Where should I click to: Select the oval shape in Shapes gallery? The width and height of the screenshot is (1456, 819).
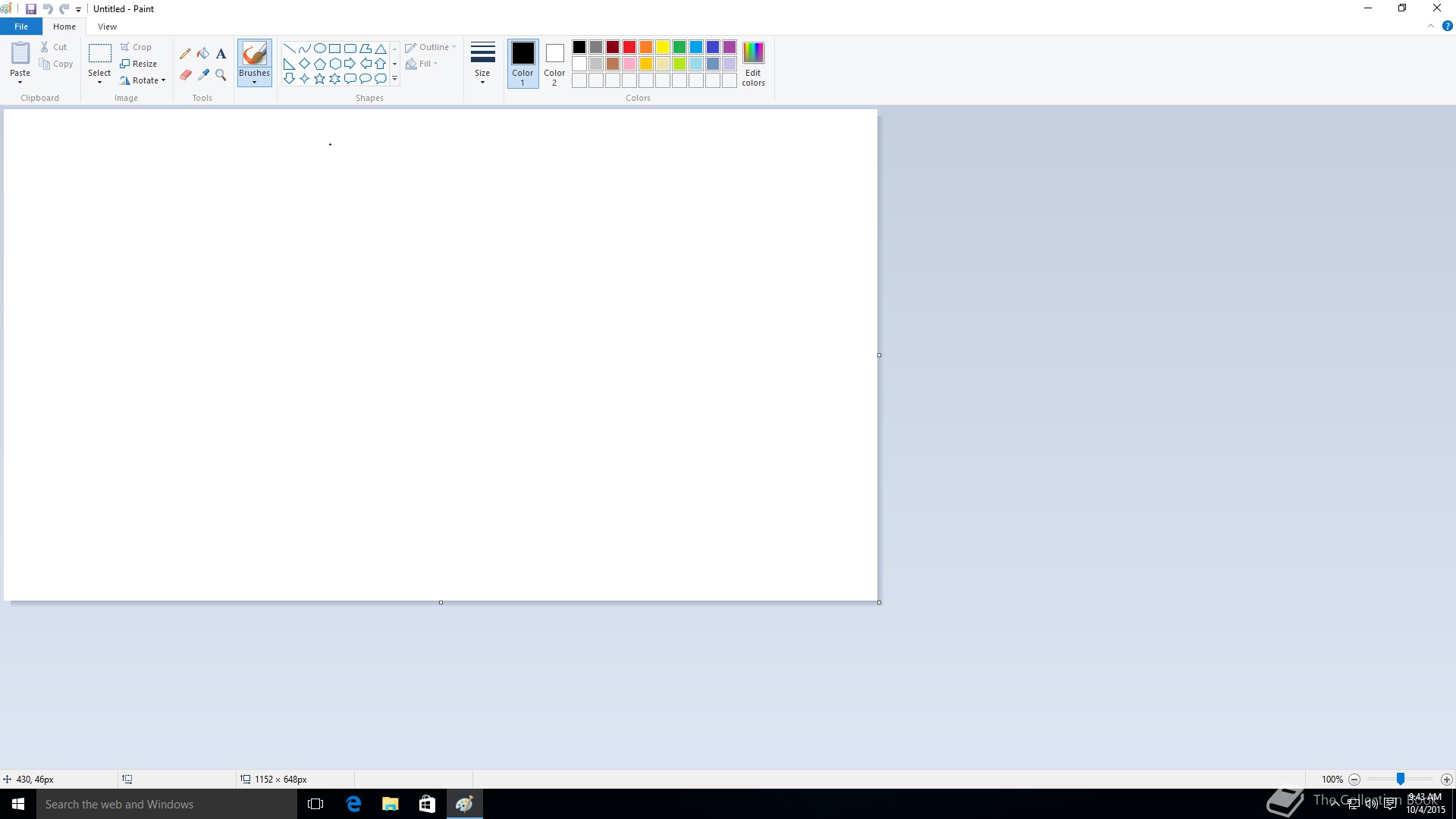(319, 48)
